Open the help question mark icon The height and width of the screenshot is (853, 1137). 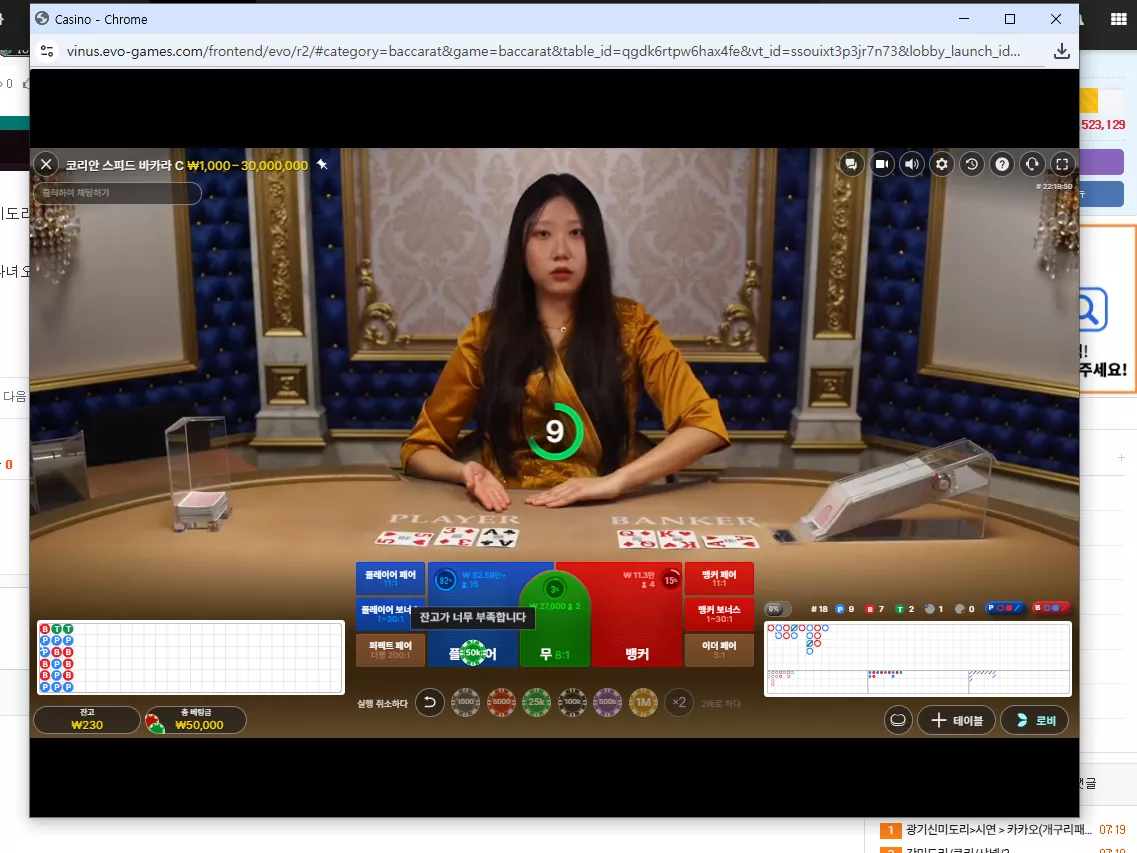[x=1001, y=164]
